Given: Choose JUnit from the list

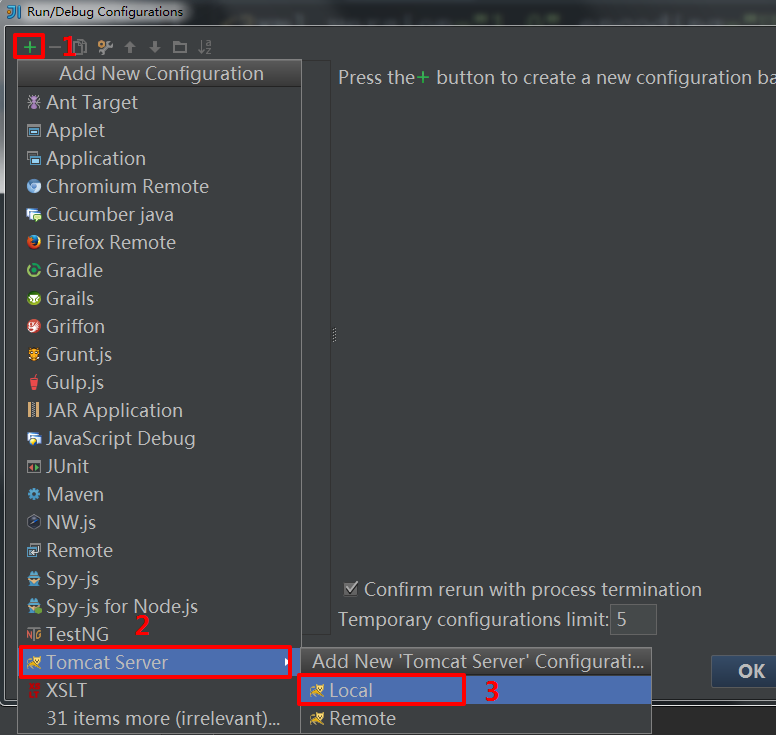Looking at the screenshot, I should click(159, 466).
